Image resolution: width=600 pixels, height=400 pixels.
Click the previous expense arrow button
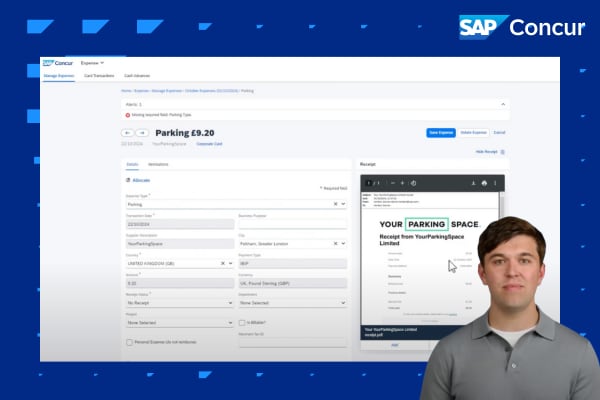click(x=127, y=132)
